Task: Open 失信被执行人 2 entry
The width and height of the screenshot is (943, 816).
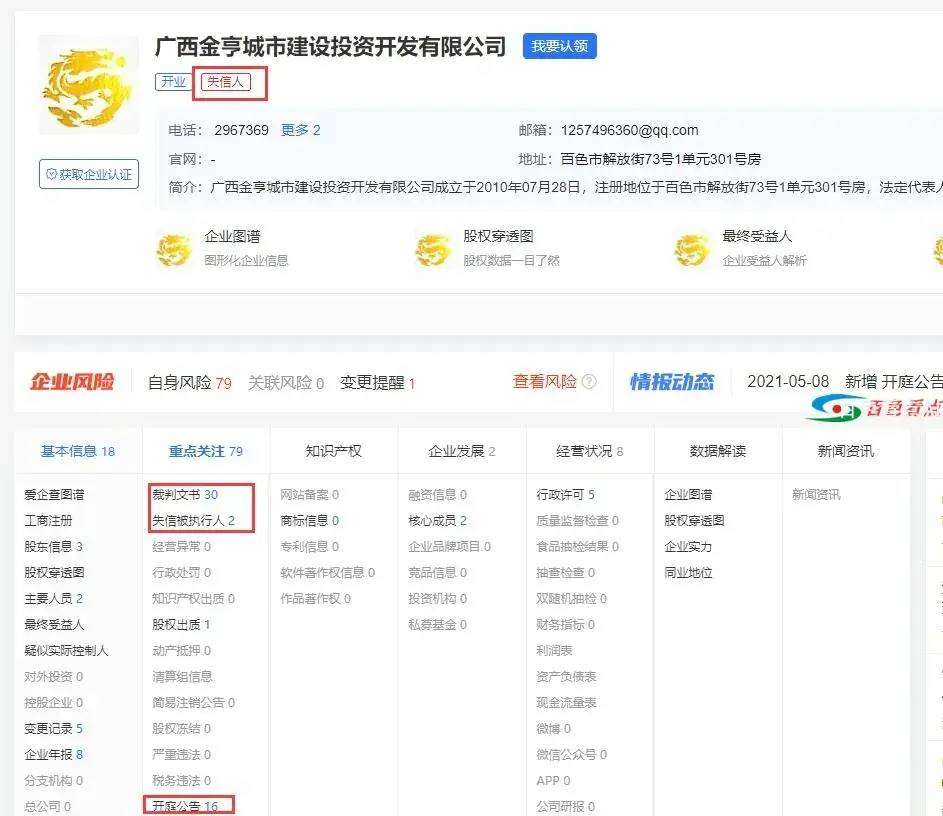Action: tap(194, 521)
